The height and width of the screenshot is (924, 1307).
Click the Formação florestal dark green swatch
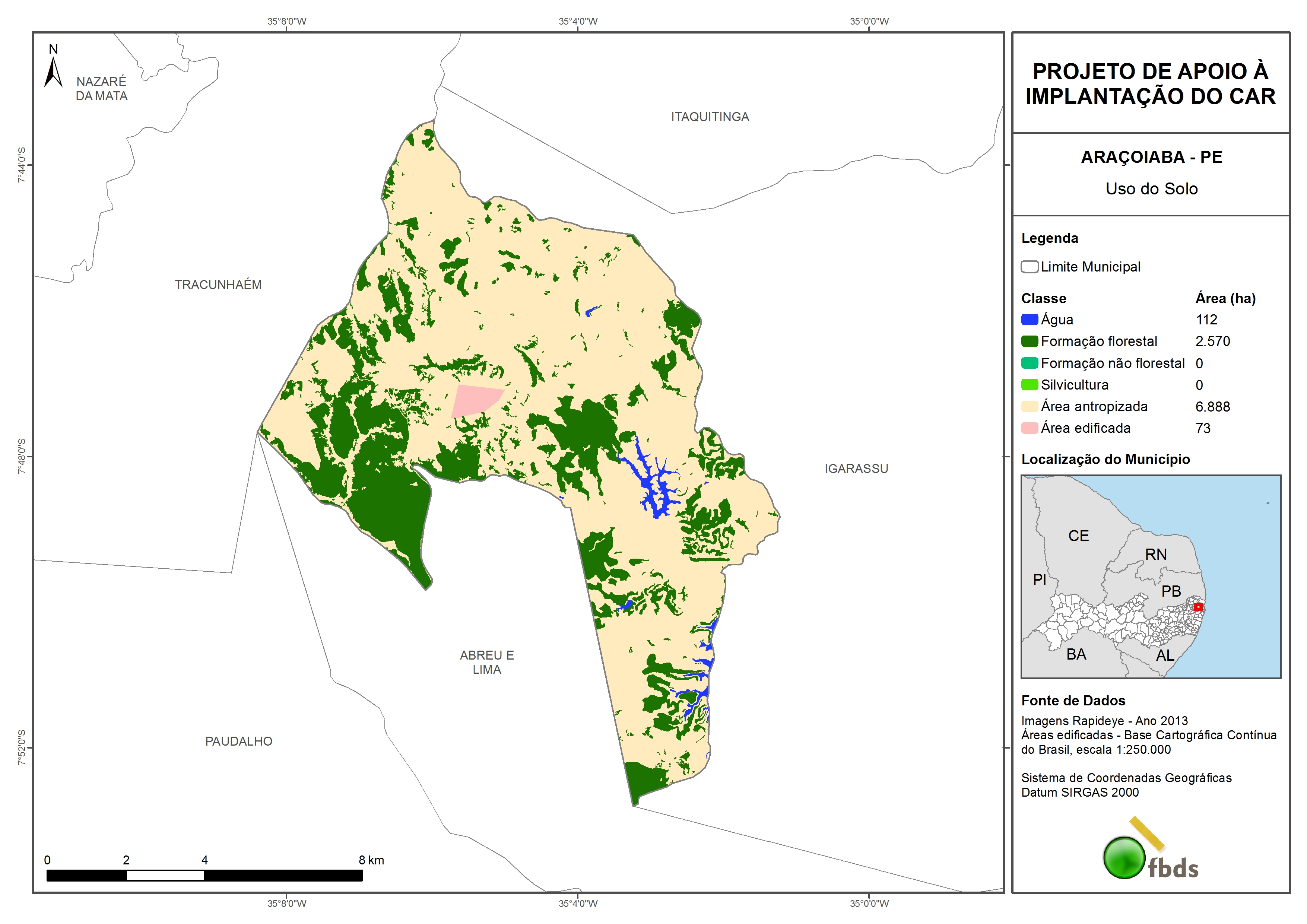[x=1029, y=342]
